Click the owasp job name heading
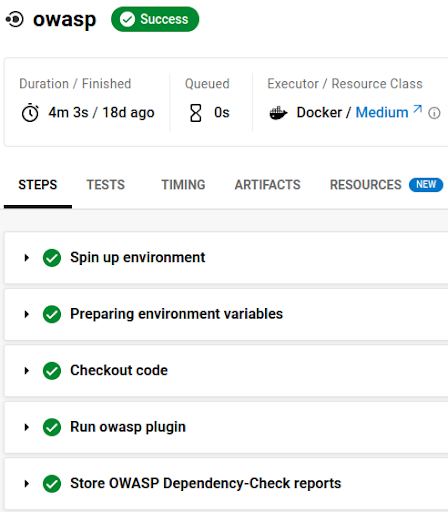The image size is (448, 512). pyautogui.click(x=65, y=20)
